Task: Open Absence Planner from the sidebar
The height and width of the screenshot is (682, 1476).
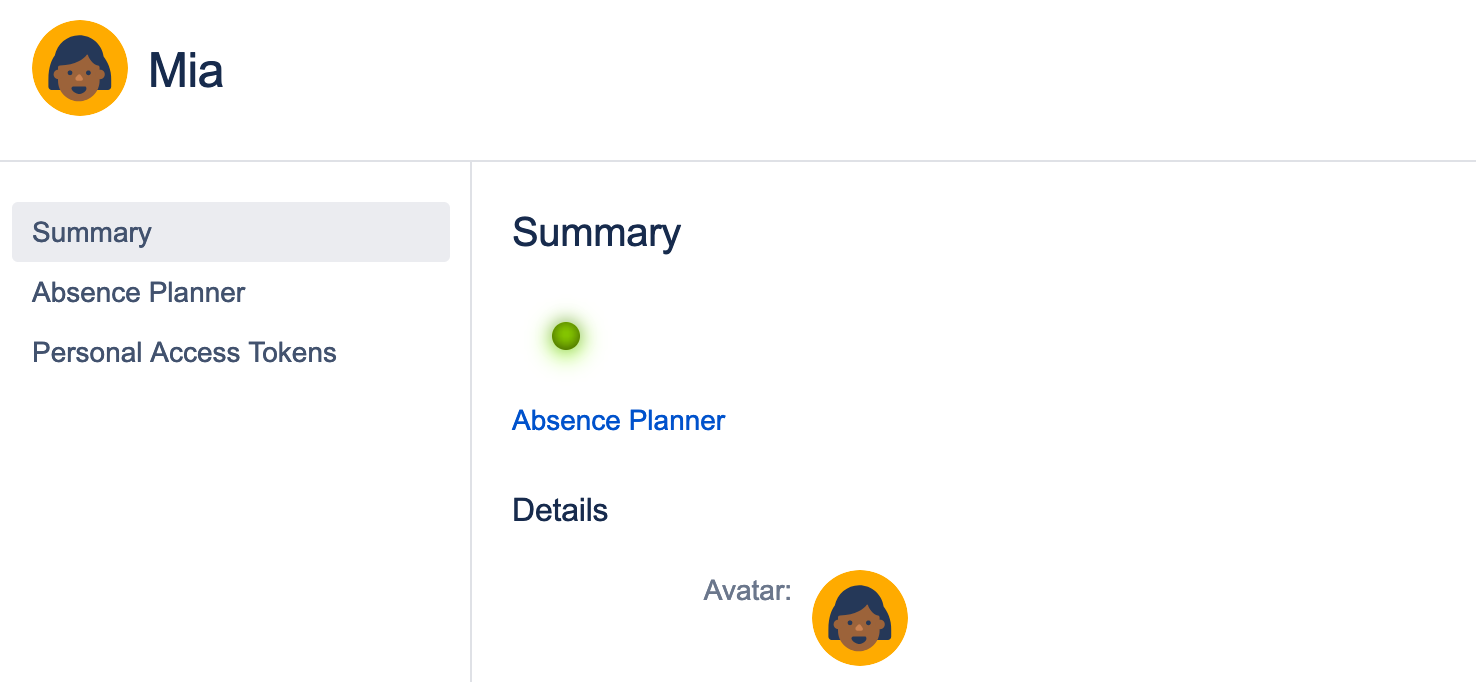Action: coord(138,292)
